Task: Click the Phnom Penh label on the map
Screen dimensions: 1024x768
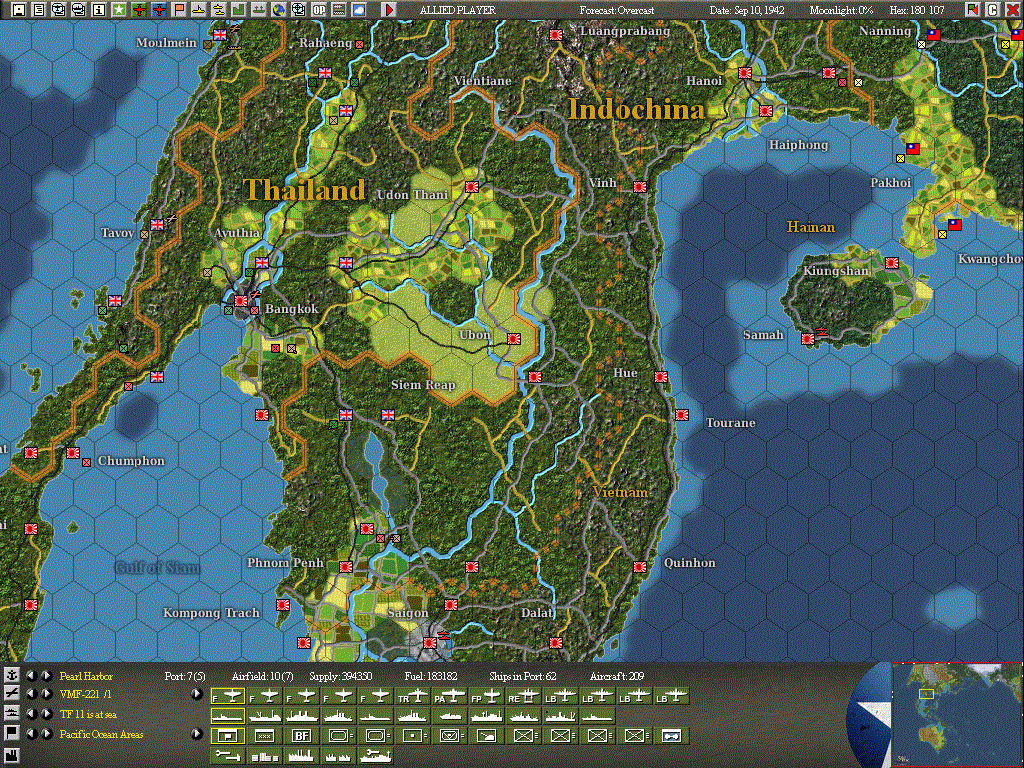Action: tap(285, 562)
